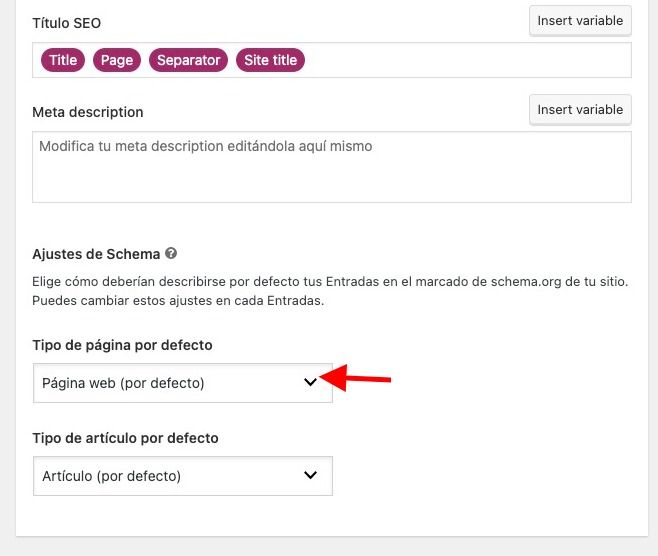Select the Title variable tag
Screen dimensions: 658x556
point(63,60)
